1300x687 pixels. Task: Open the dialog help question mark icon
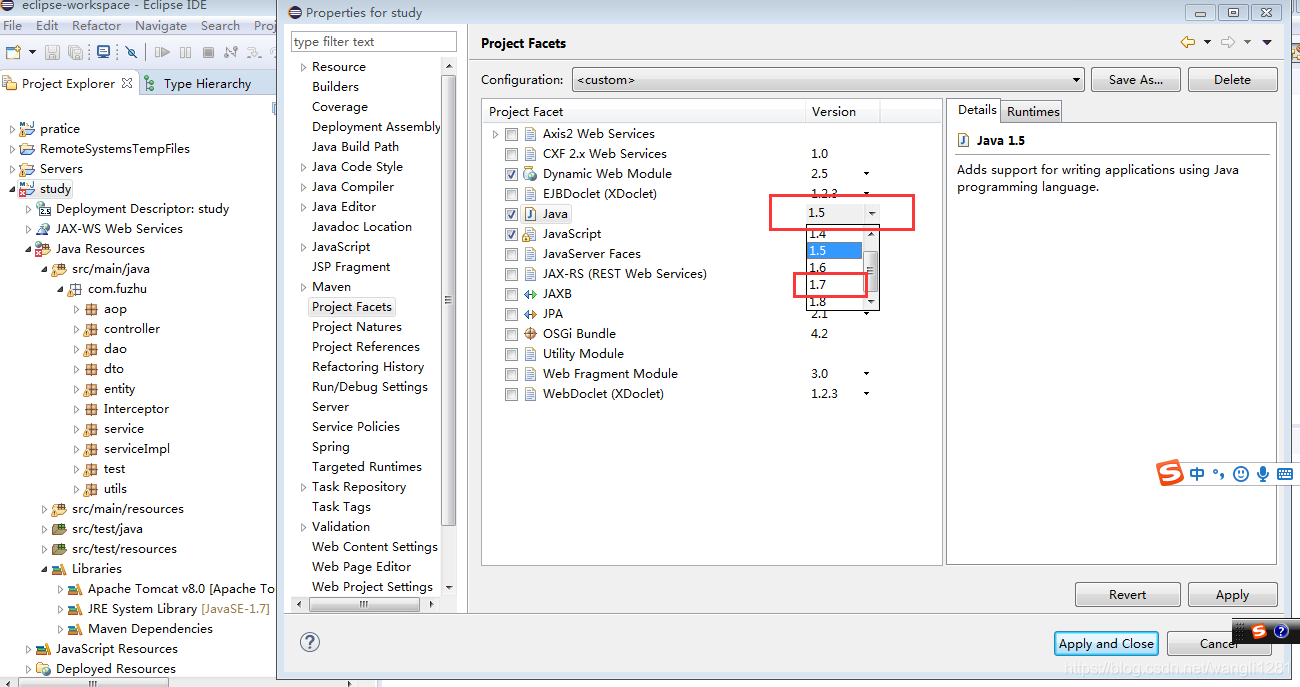[x=310, y=642]
